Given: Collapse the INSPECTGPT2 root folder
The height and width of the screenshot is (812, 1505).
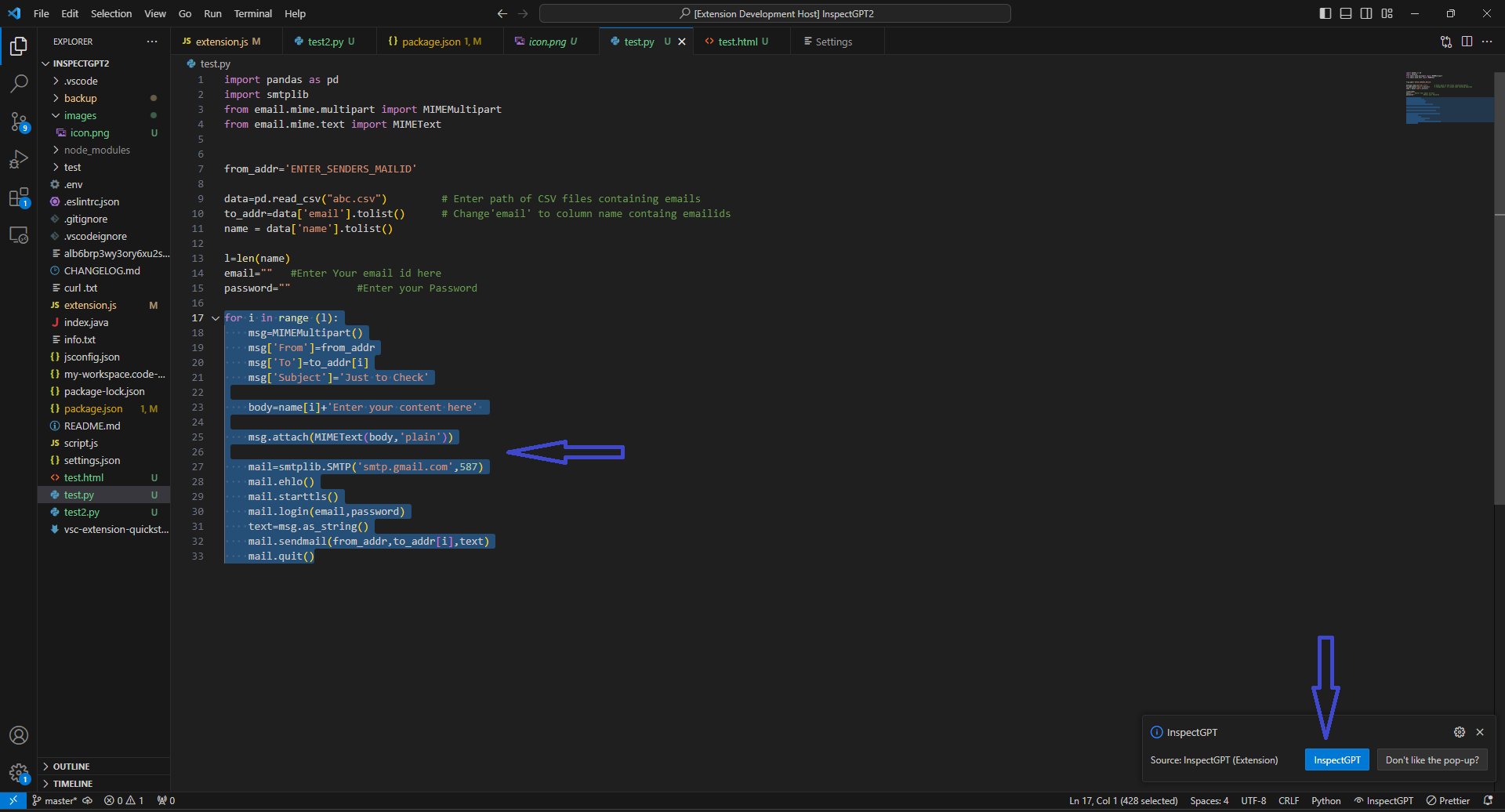Looking at the screenshot, I should point(103,63).
